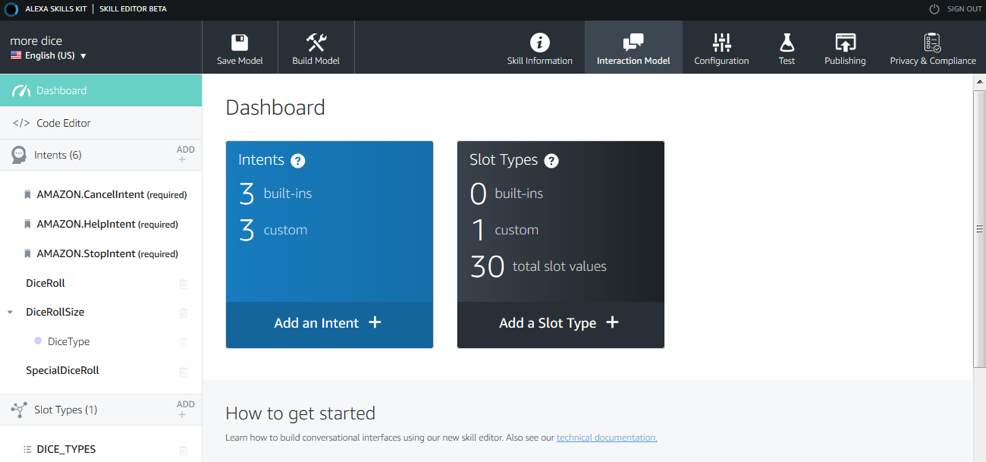Click the Intents help question mark
Screen dimensions: 986x462
click(x=298, y=161)
